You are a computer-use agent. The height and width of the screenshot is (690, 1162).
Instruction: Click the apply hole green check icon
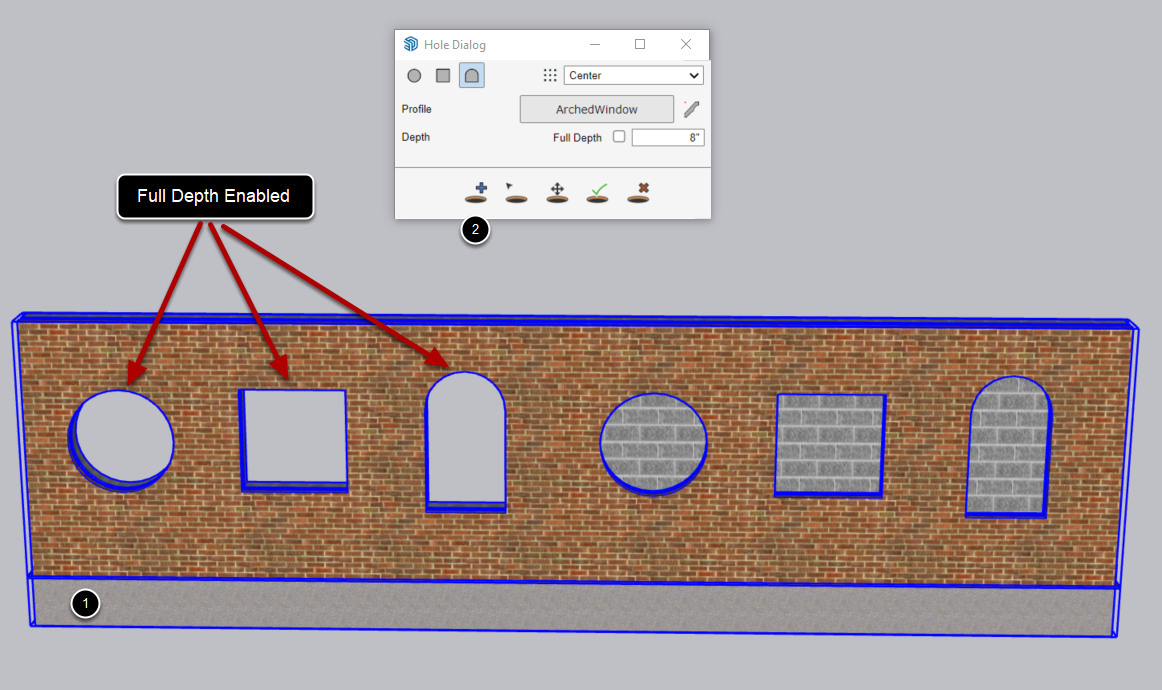[597, 193]
